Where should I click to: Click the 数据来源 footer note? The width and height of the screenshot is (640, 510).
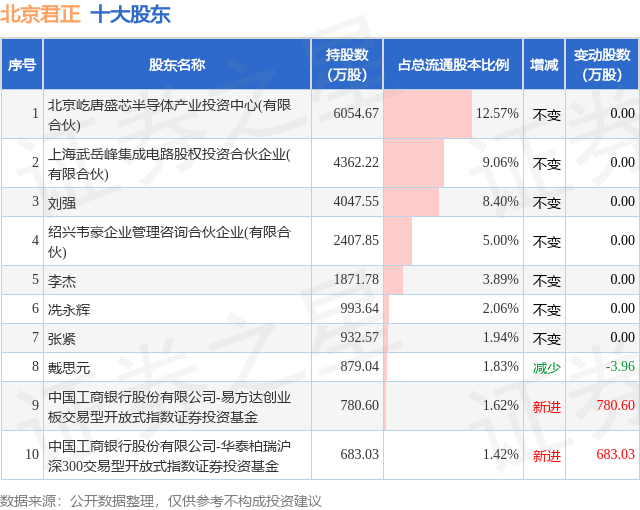pyautogui.click(x=161, y=501)
